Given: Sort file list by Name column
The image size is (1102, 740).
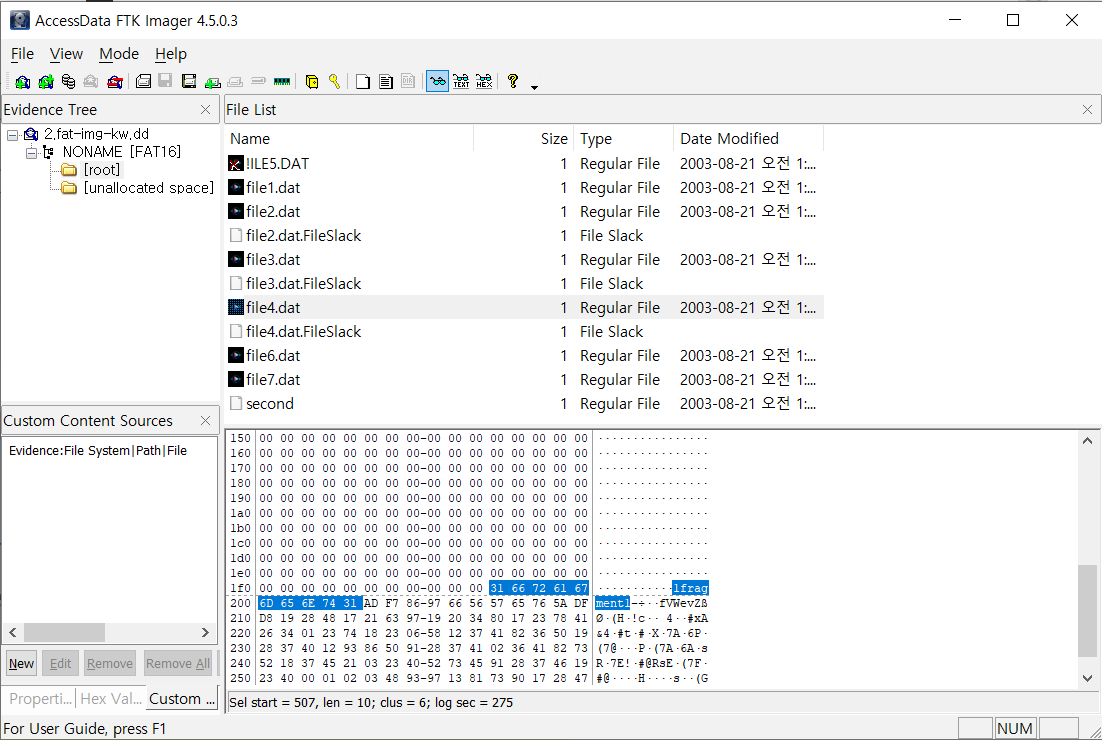Looking at the screenshot, I should (349, 138).
